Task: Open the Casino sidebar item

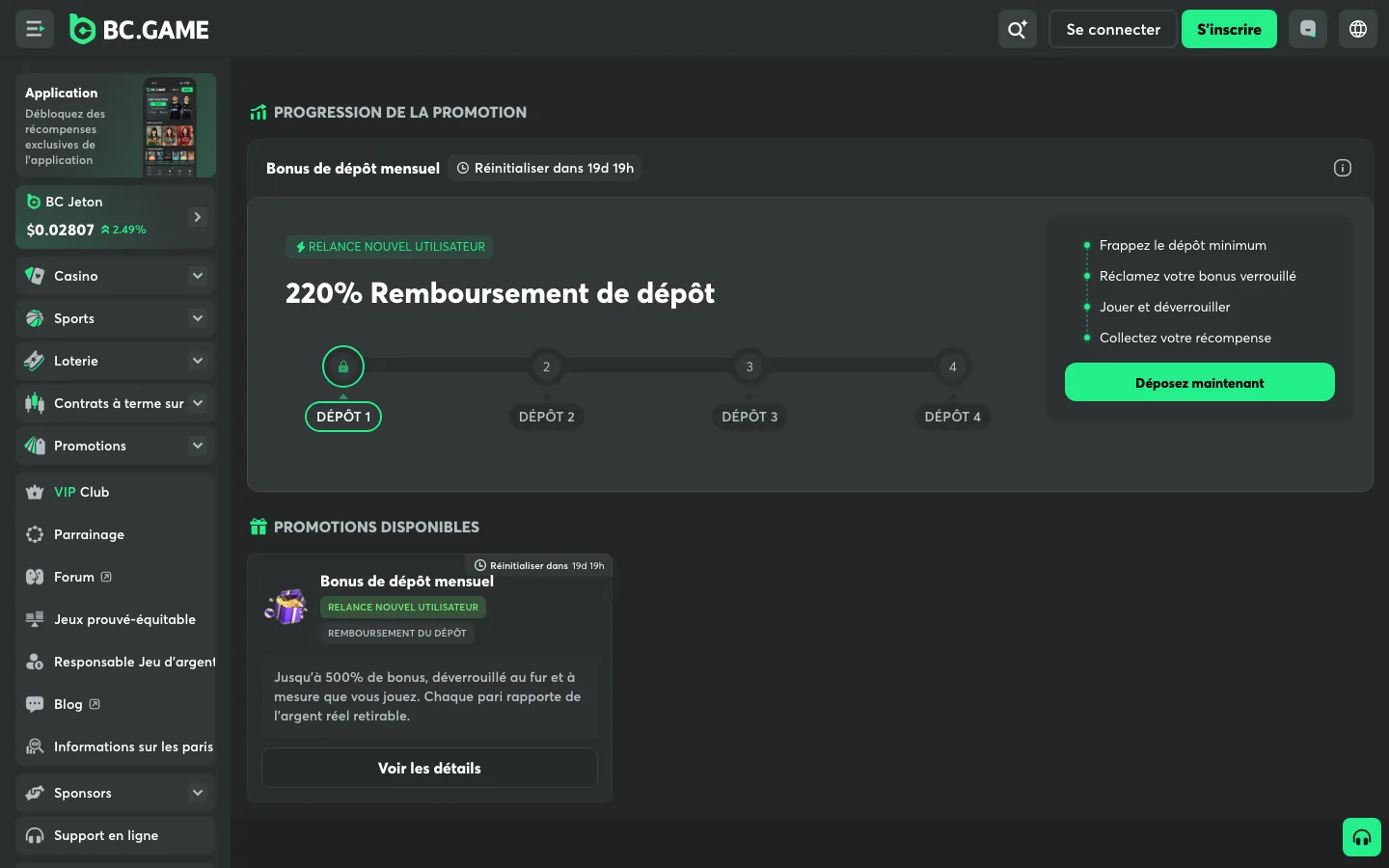Action: point(116,276)
